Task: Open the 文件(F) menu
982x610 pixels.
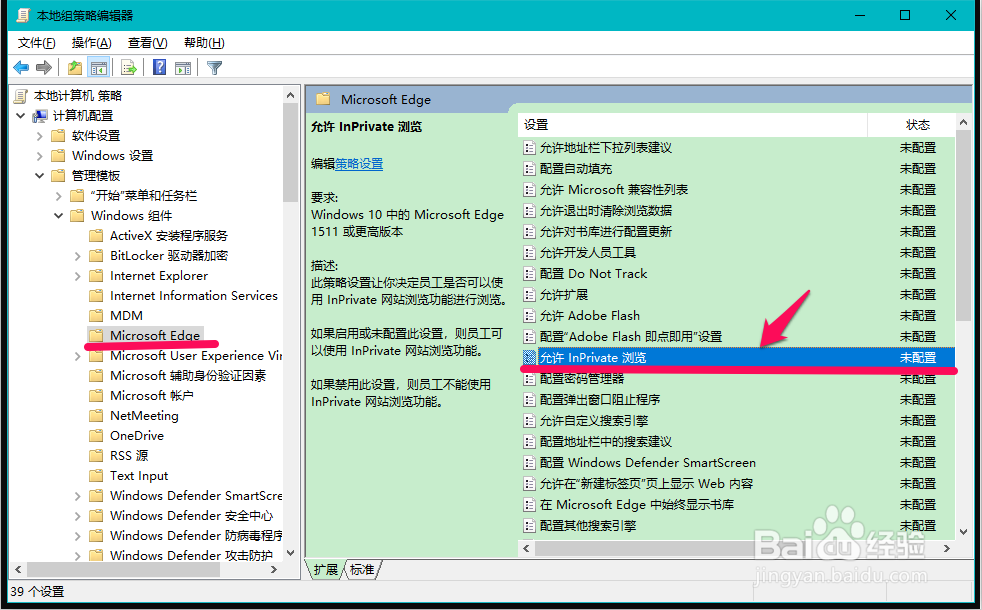Action: [36, 43]
